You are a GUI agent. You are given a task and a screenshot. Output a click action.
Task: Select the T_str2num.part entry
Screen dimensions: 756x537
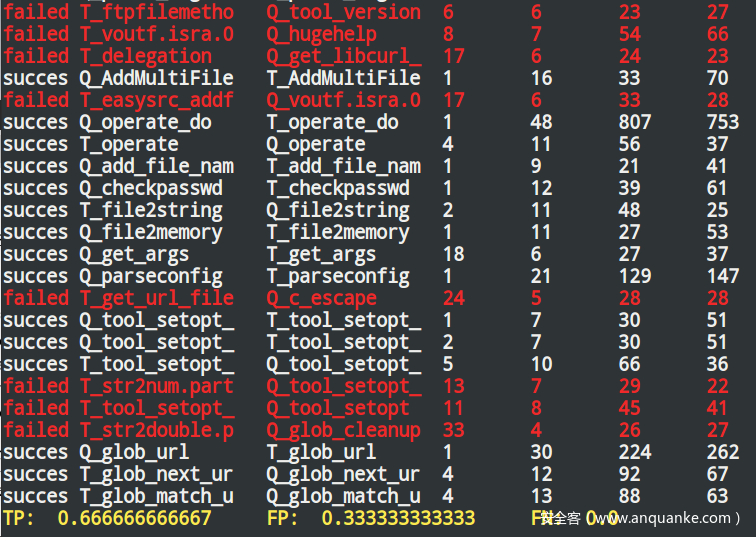(157, 387)
